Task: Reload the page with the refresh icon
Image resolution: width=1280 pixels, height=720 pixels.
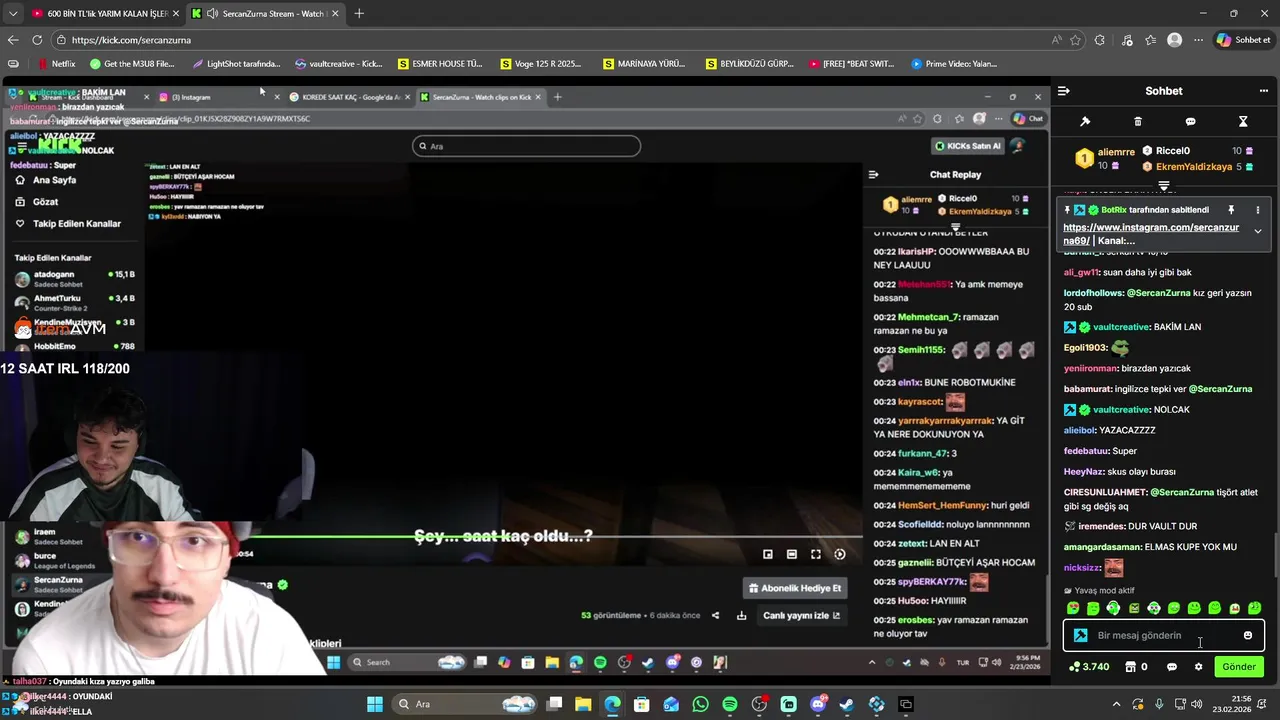Action: [37, 40]
